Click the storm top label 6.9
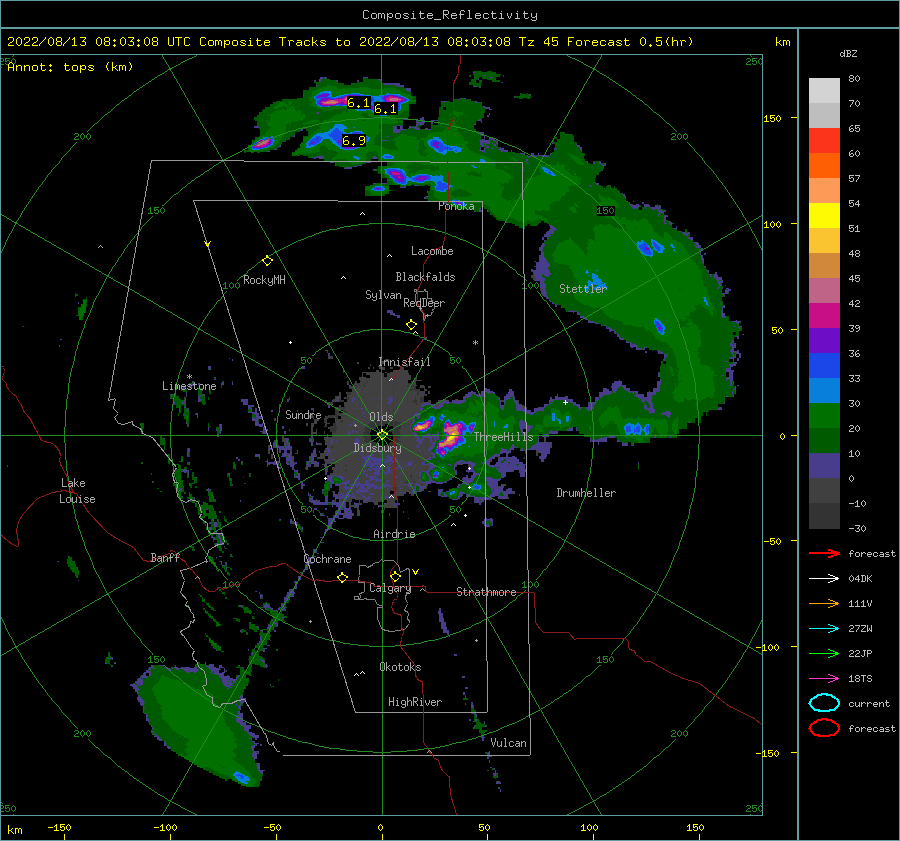This screenshot has height=841, width=900. [x=354, y=141]
